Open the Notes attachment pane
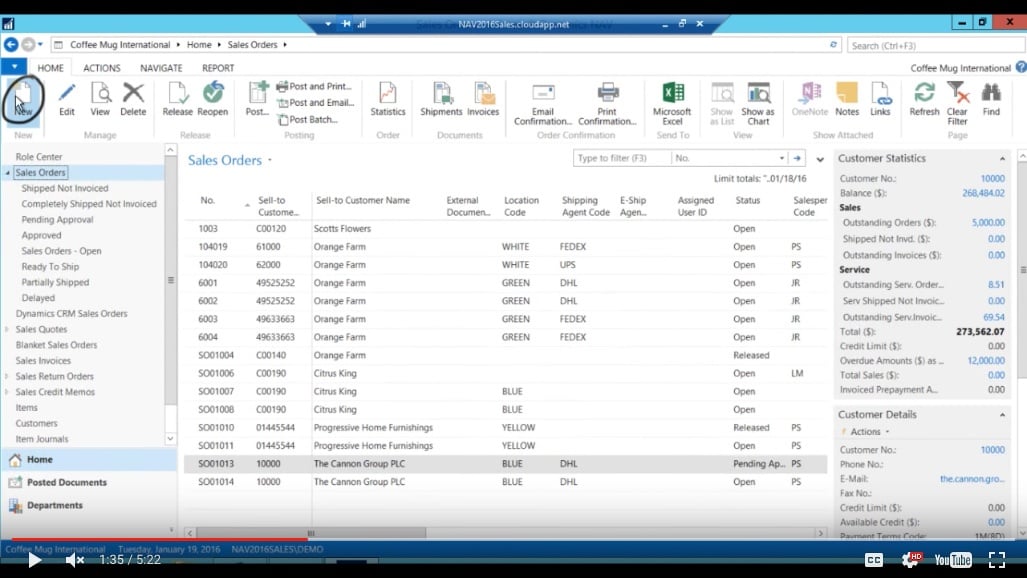This screenshot has width=1027, height=578. pos(847,100)
